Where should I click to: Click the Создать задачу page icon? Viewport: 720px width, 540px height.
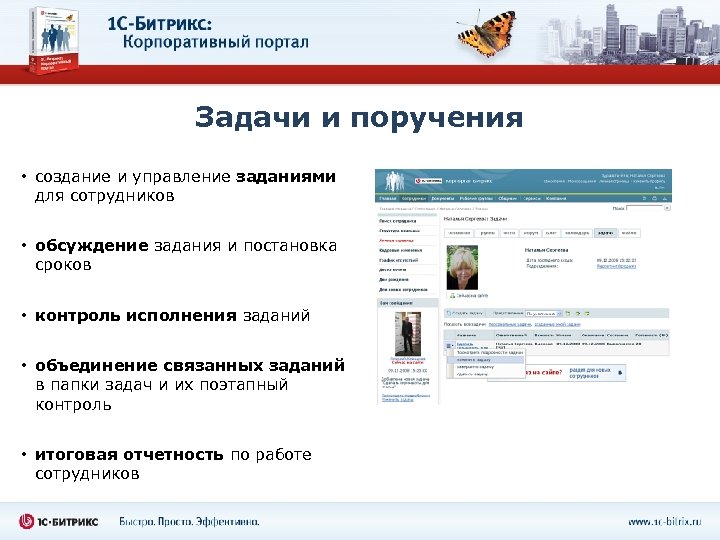(x=449, y=314)
